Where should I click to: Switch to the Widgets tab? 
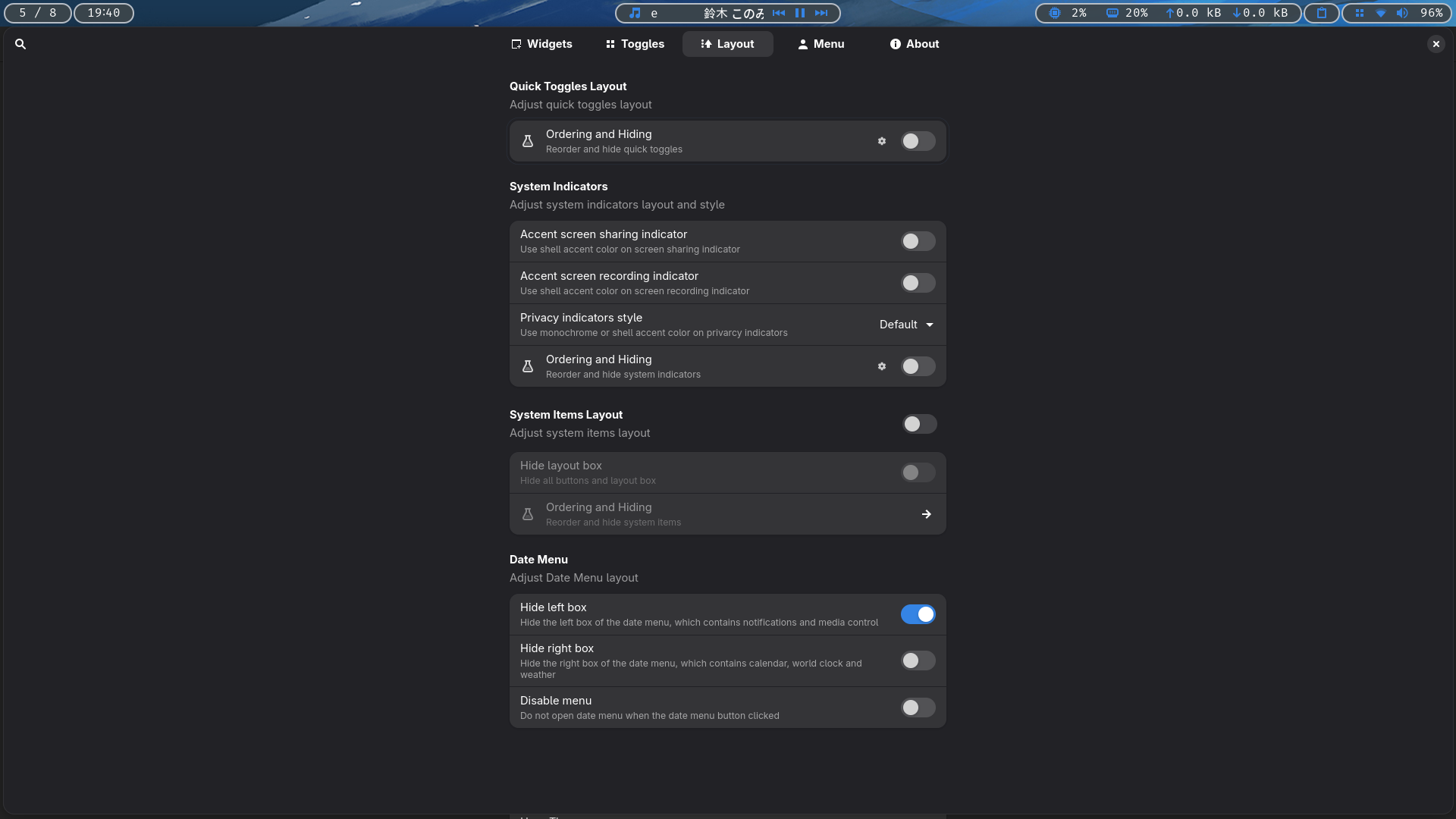[x=541, y=44]
